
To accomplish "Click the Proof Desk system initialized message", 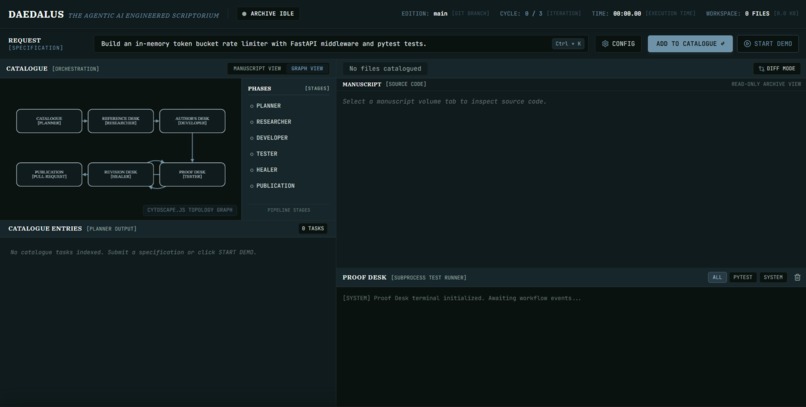I will [462, 298].
